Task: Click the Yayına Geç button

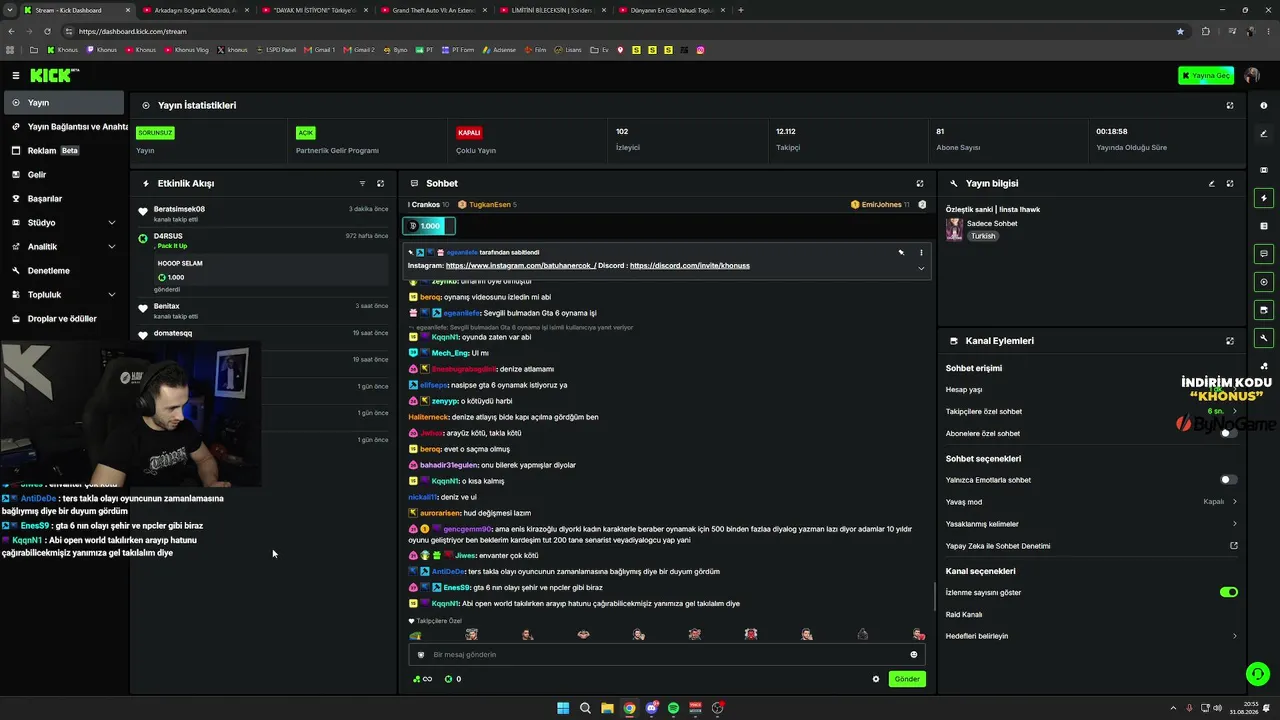Action: tap(1206, 75)
